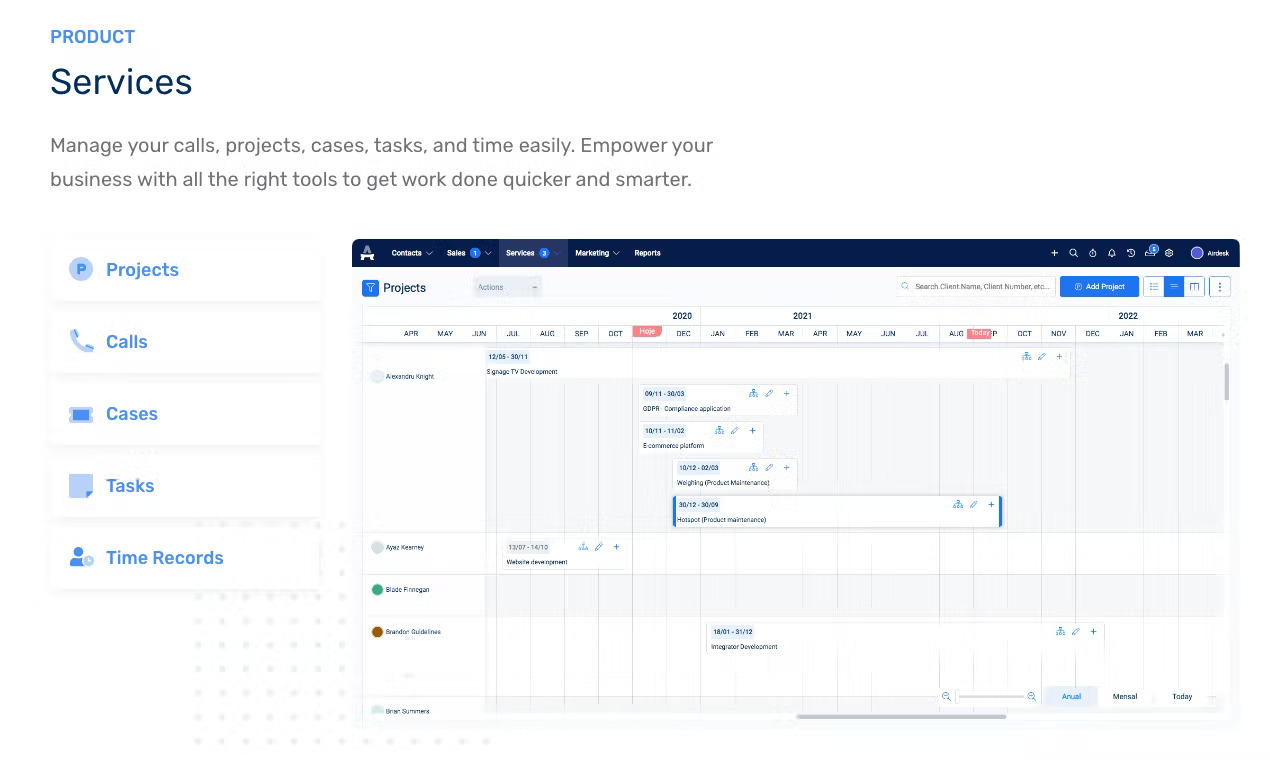The image size is (1270, 760).
Task: Enable the column board view layout
Action: click(1193, 287)
